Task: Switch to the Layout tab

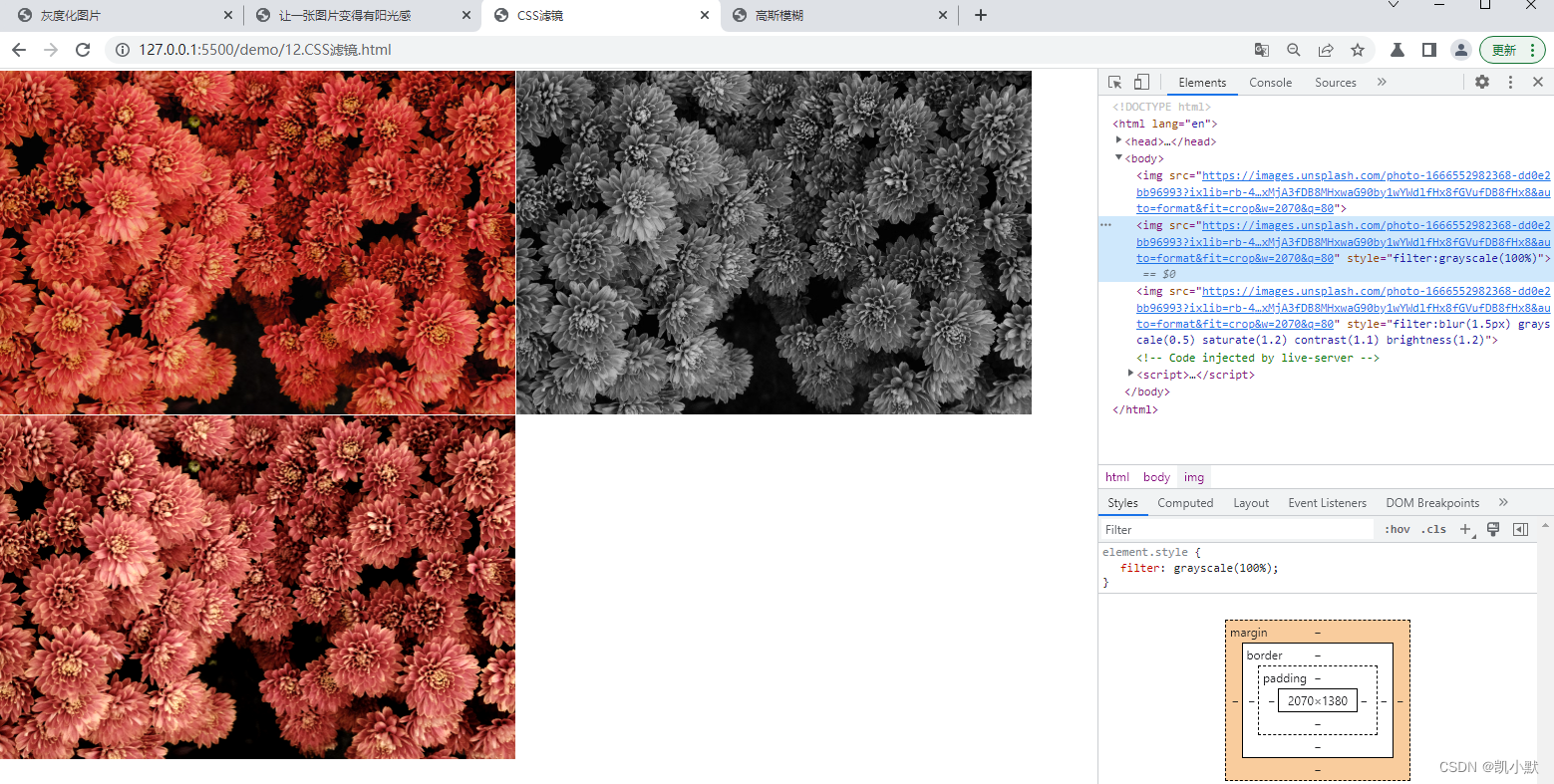Action: [1251, 503]
